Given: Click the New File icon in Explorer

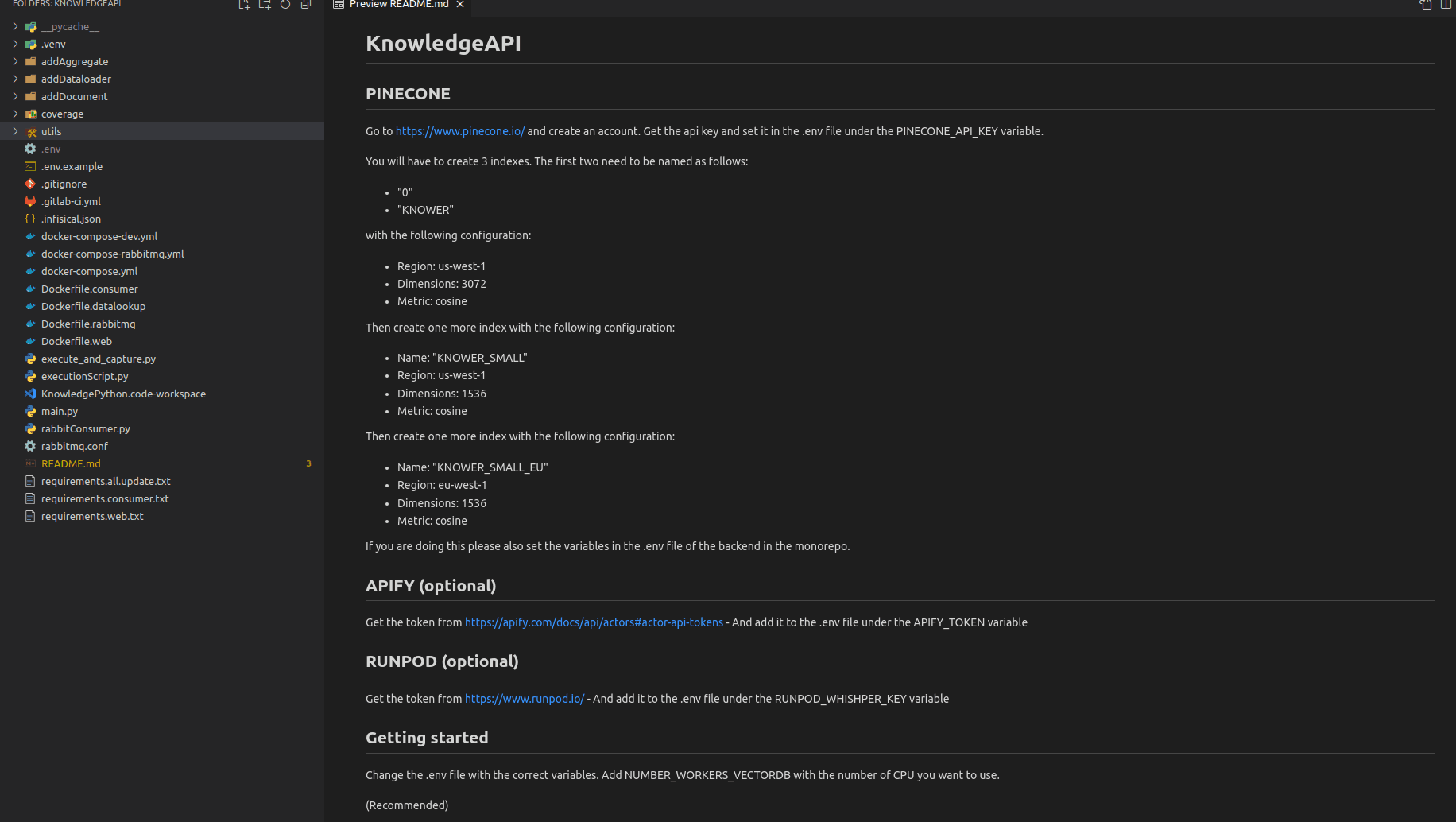Looking at the screenshot, I should point(244,5).
